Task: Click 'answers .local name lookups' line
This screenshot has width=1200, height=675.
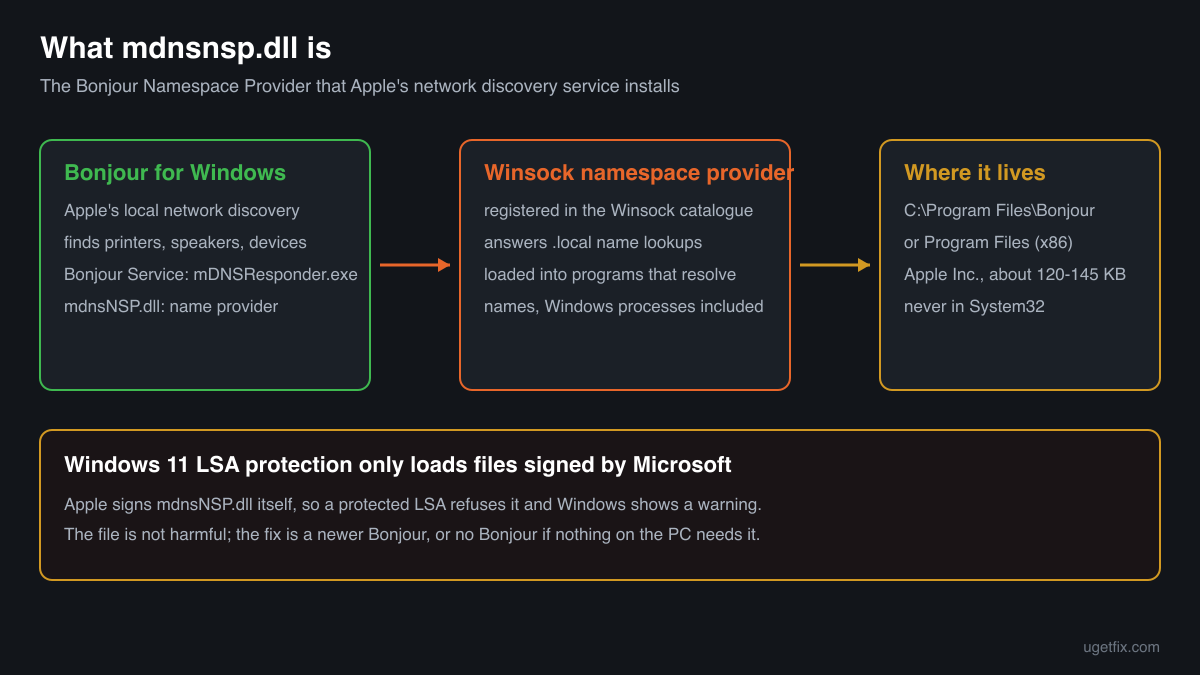Action: (593, 242)
